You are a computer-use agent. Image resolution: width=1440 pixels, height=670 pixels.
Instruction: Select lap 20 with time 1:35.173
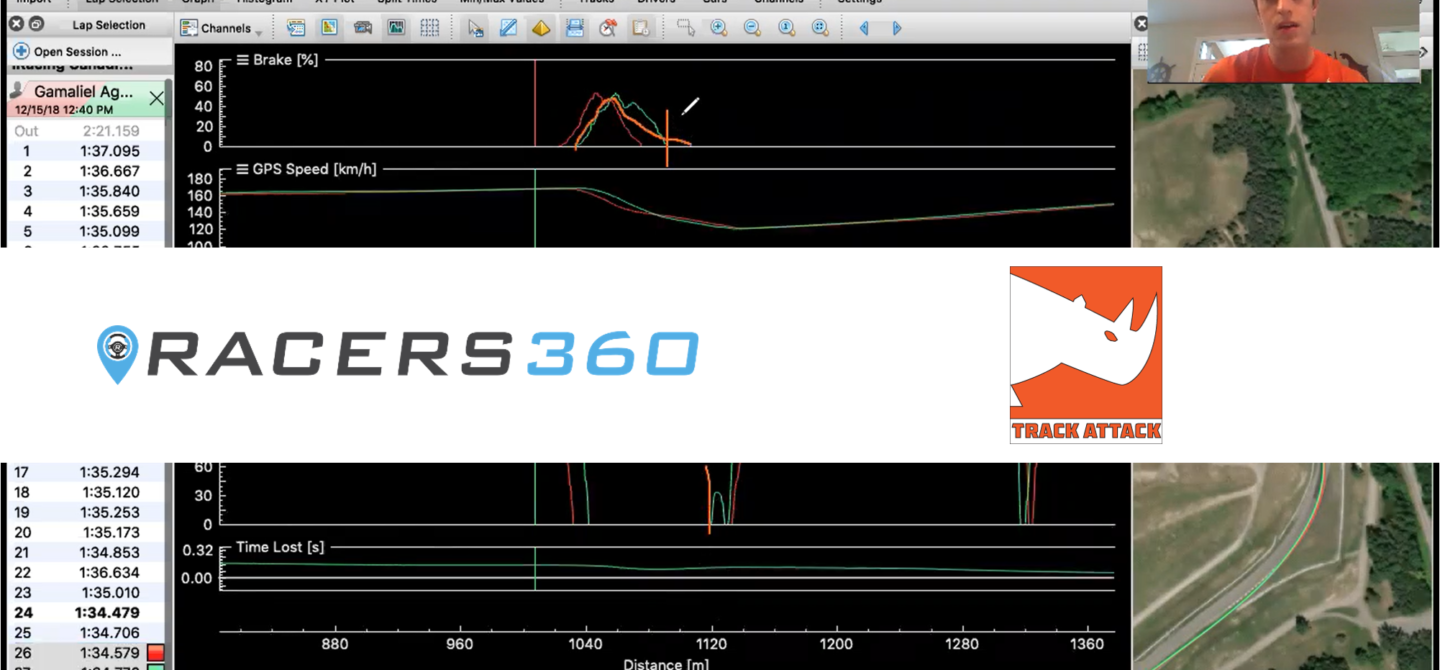coord(86,532)
